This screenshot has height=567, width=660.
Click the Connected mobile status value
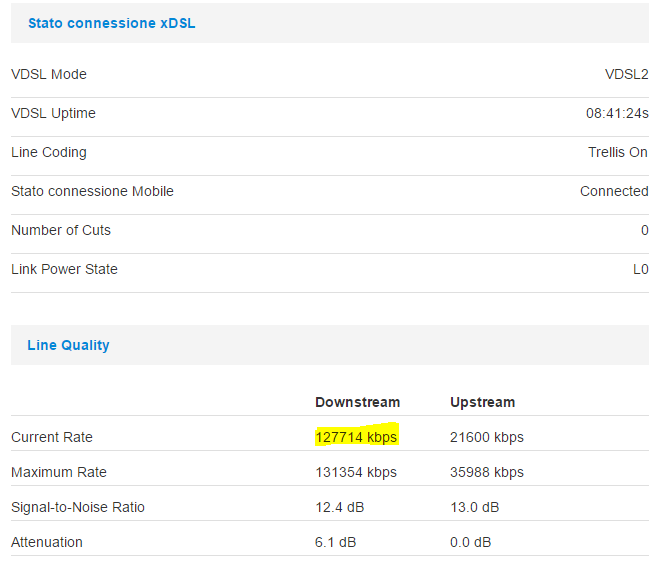click(x=613, y=191)
